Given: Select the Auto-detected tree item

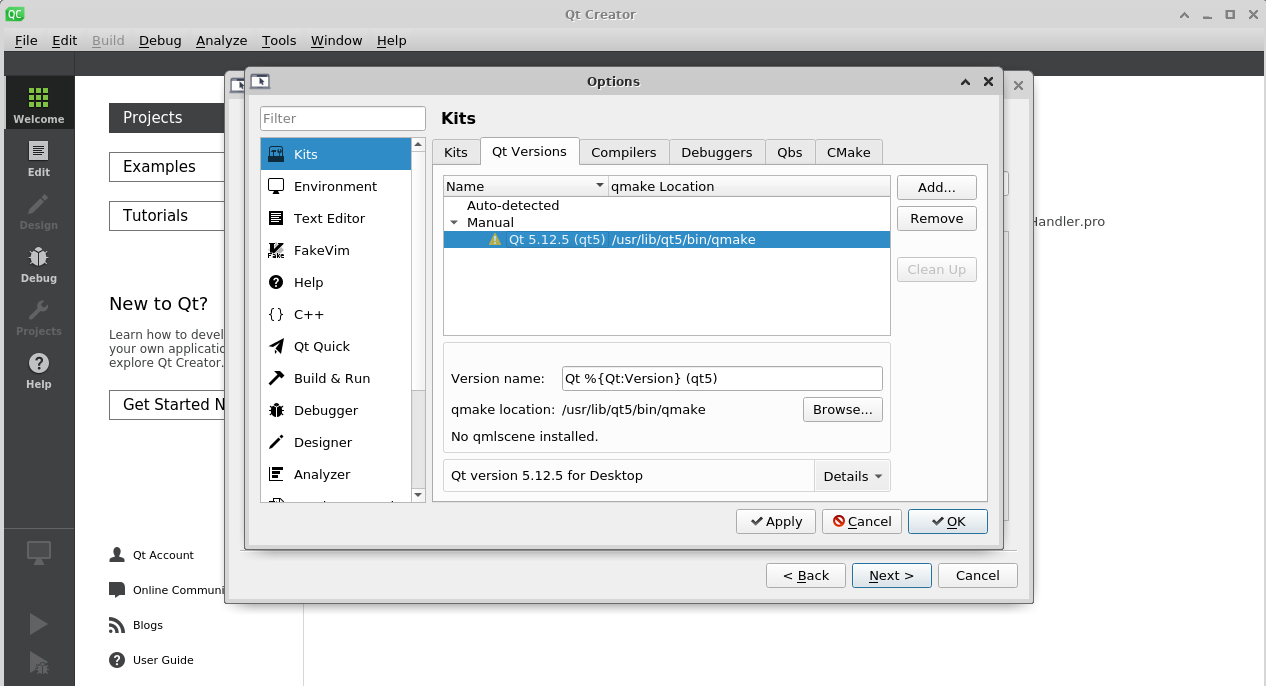Looking at the screenshot, I should coord(513,206).
